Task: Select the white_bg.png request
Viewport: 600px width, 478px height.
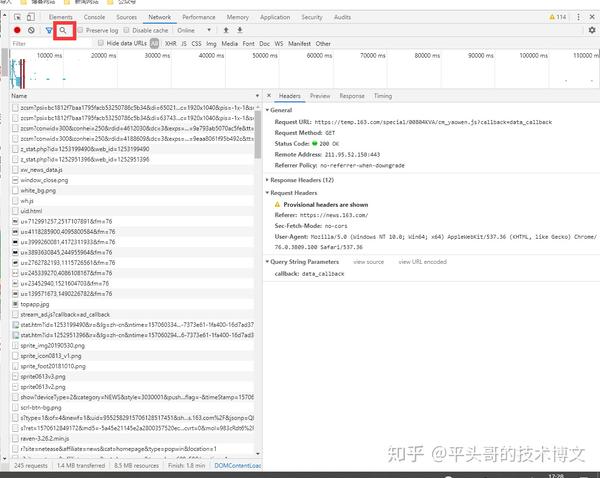Action: point(132,190)
